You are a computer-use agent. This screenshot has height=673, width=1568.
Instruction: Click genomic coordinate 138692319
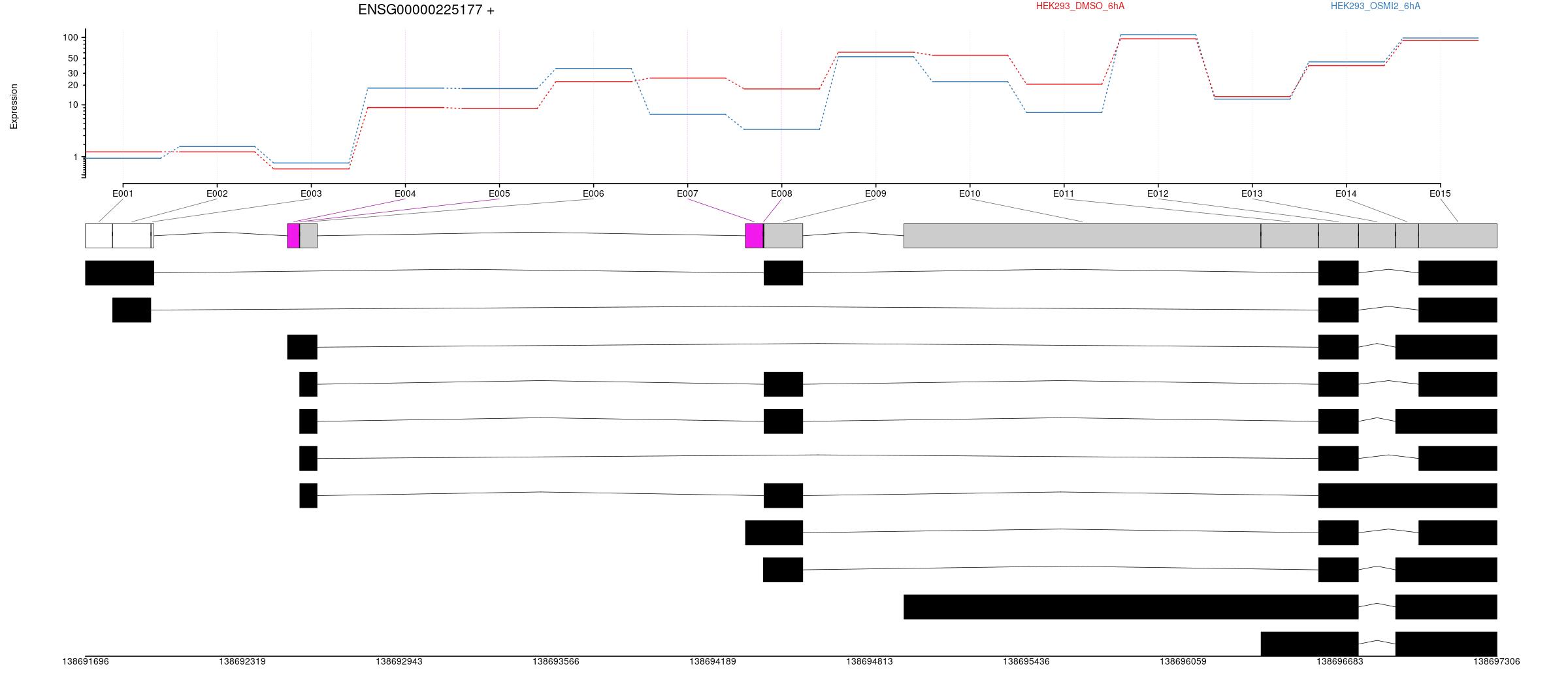pyautogui.click(x=242, y=661)
